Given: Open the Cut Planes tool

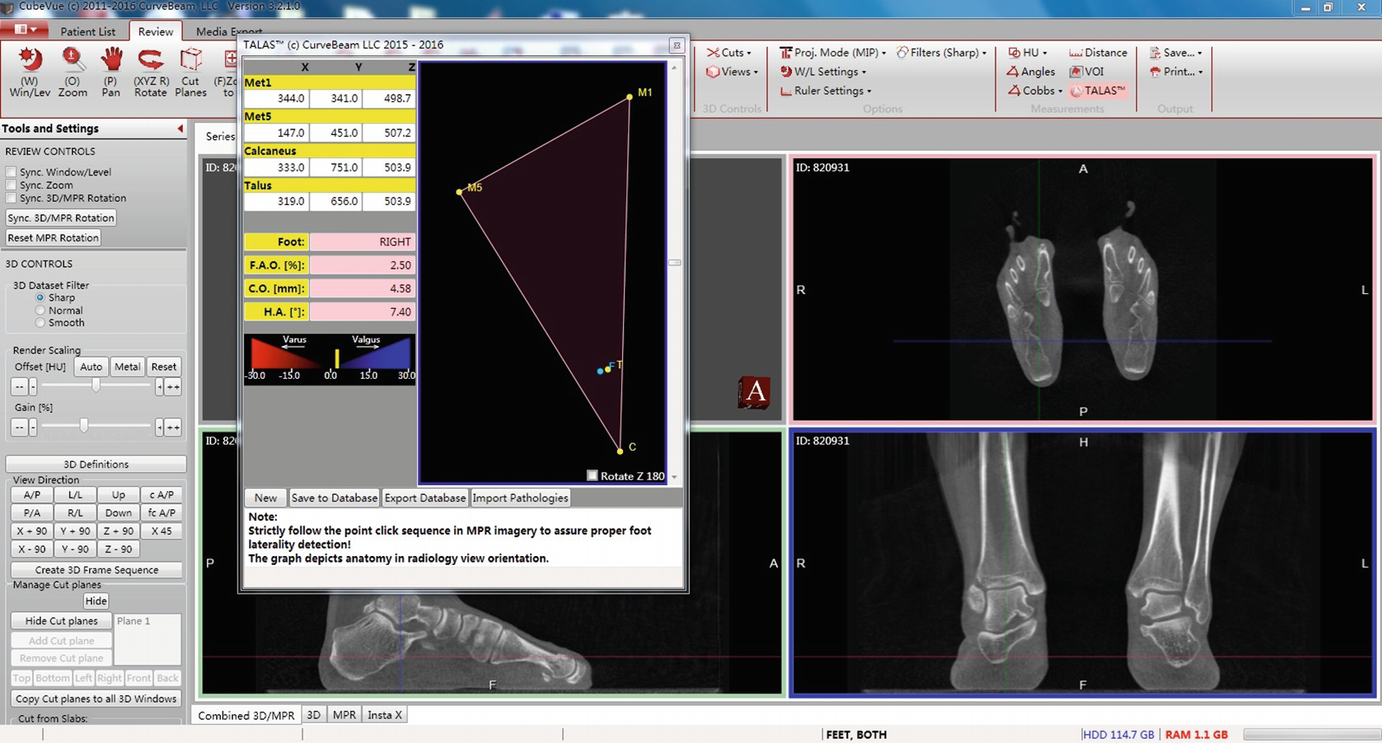Looking at the screenshot, I should [x=190, y=71].
